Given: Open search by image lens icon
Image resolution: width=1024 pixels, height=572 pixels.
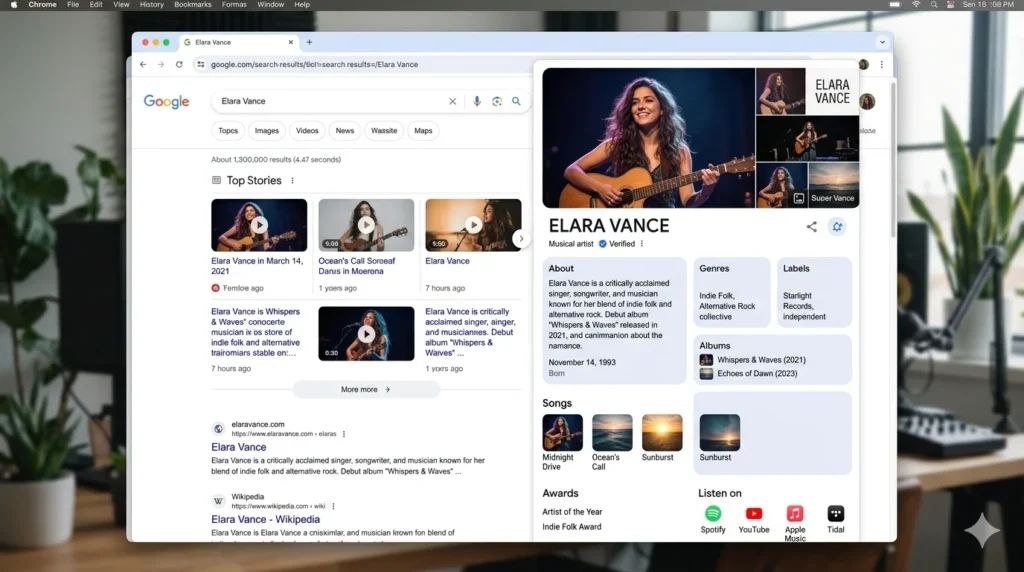Looking at the screenshot, I should pyautogui.click(x=497, y=101).
